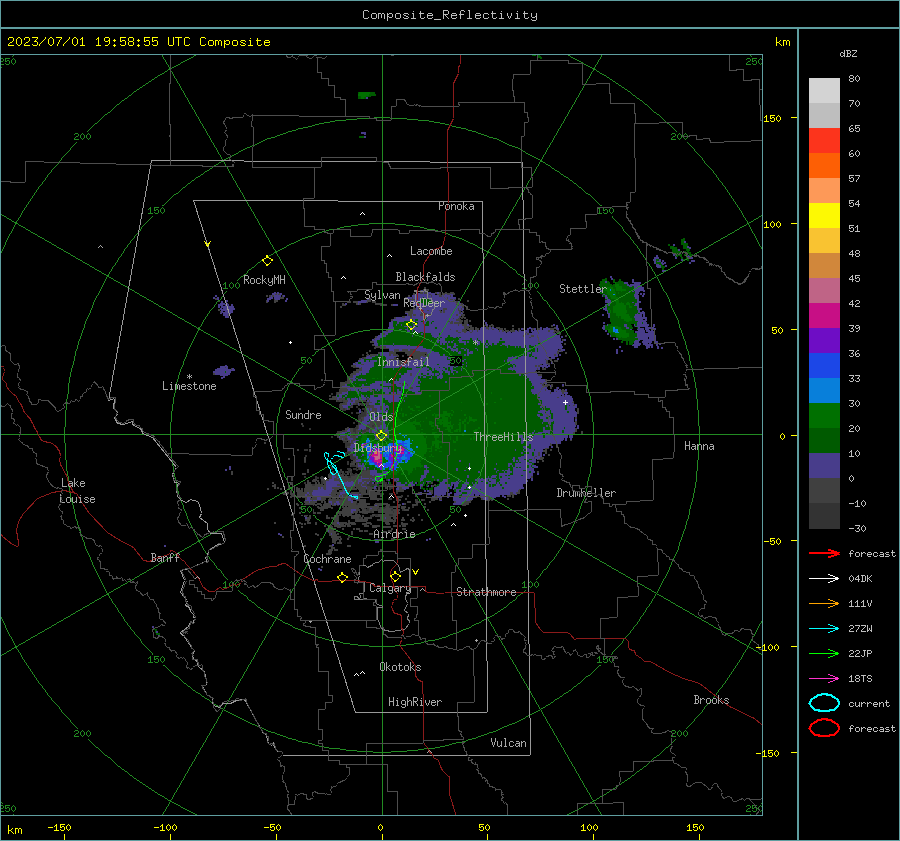Screen dimensions: 900x841
Task: Click the 80 value atop the dBZ scale
Action: pos(854,79)
